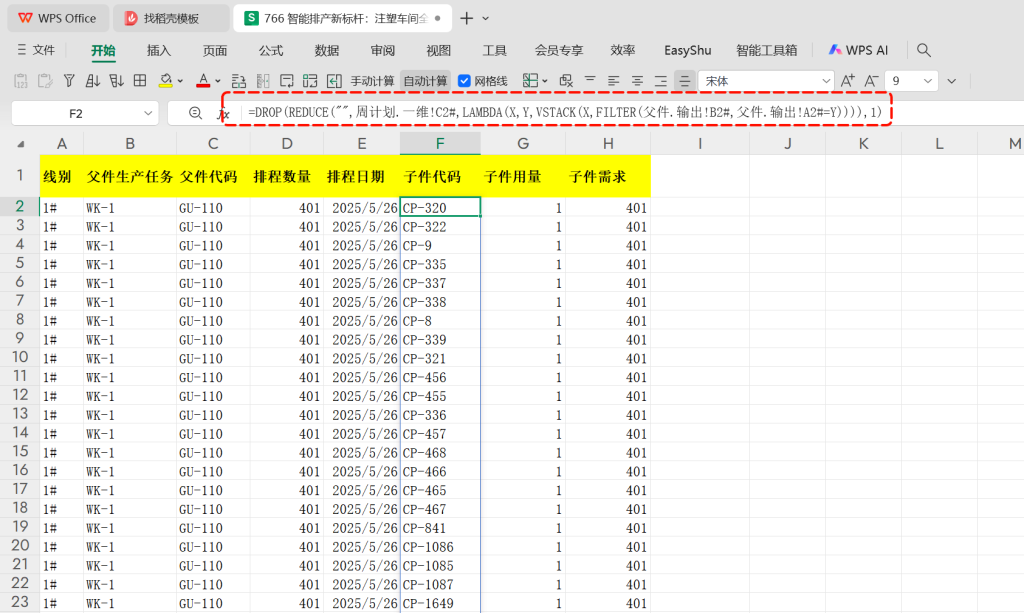
Task: Sort ascending with the A-Z icon
Action: point(92,81)
